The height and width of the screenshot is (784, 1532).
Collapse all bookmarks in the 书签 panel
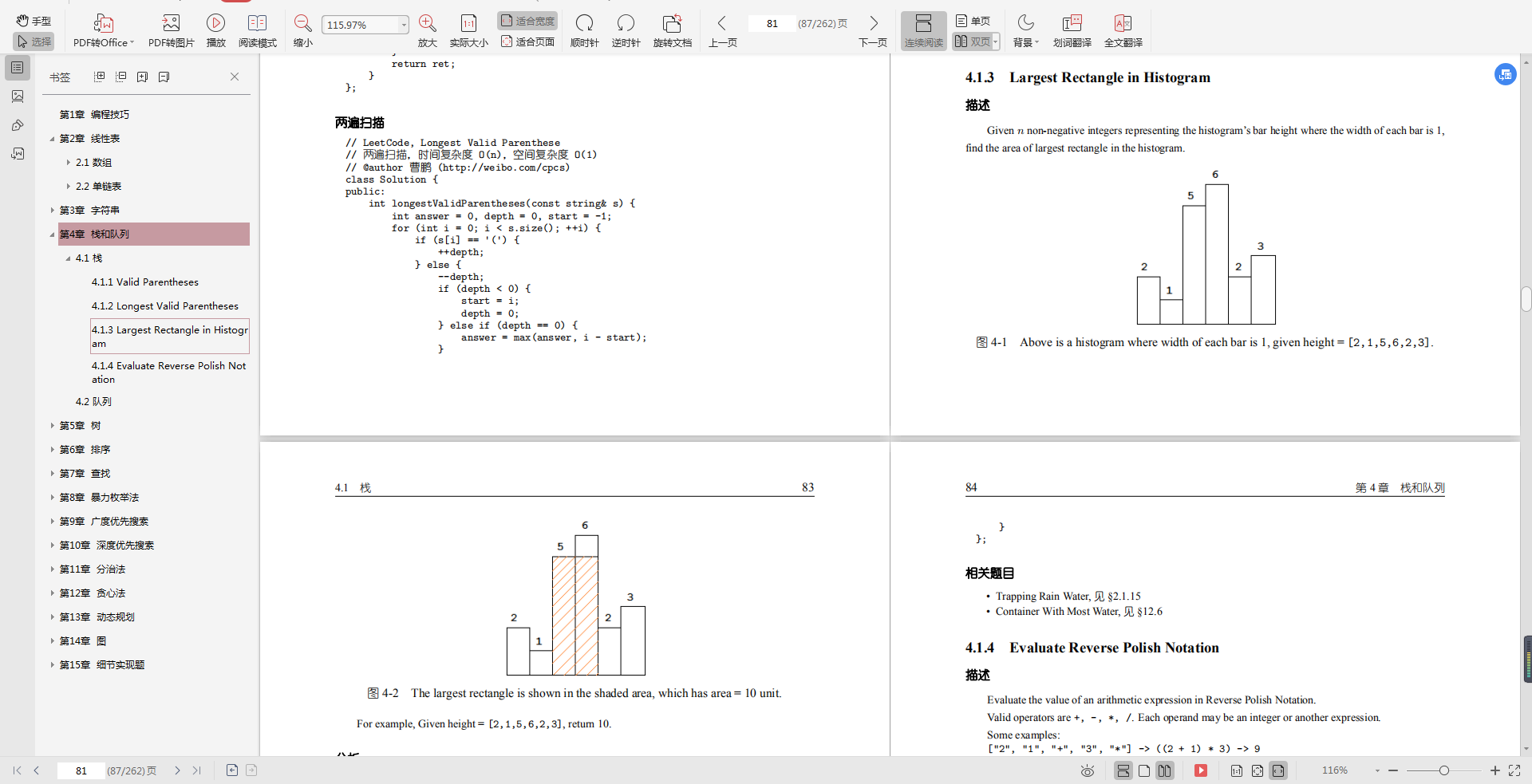coord(121,77)
